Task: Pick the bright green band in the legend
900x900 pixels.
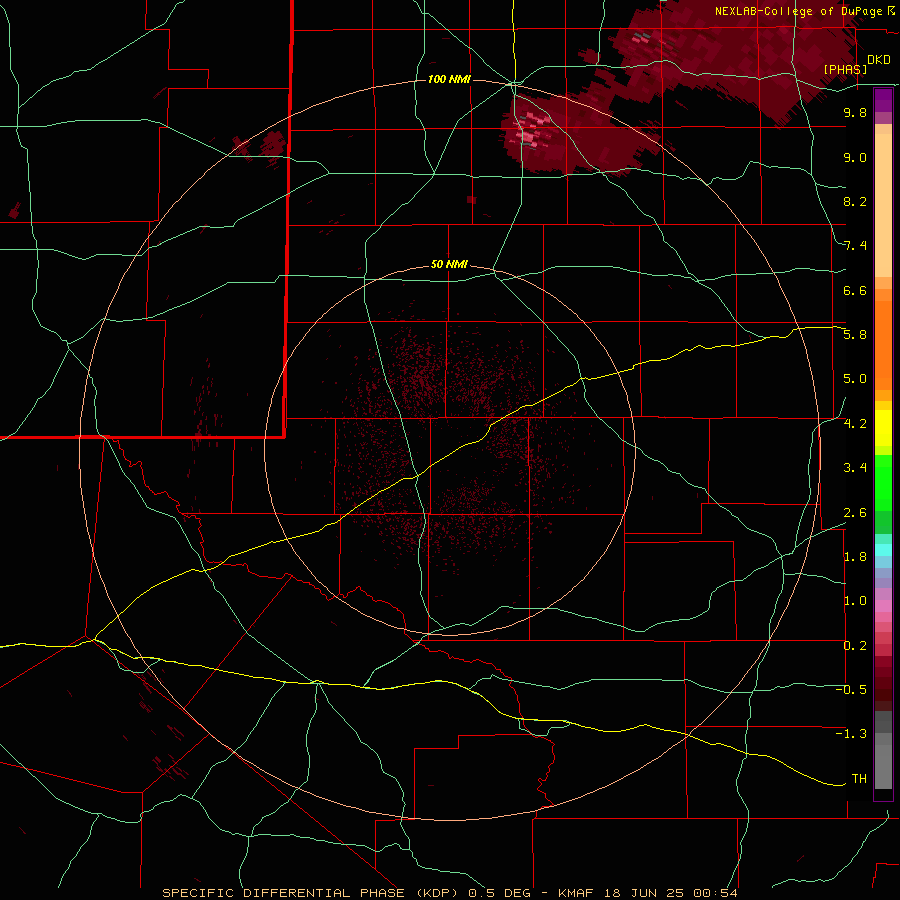Action: coord(883,482)
